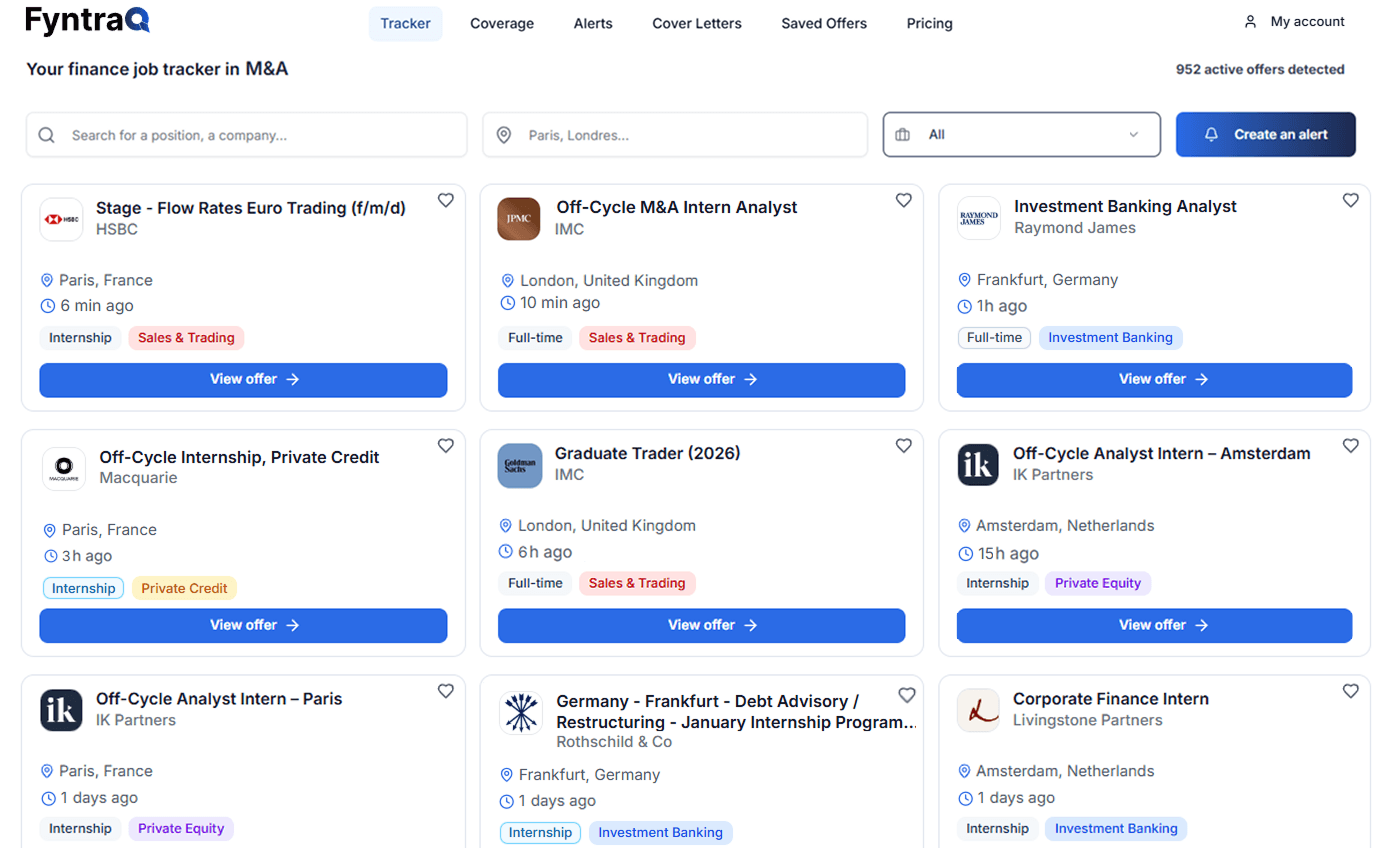Screen dimensions: 1380x848
Task: Click the IK logo on Amsterdam analyst card
Action: 978,465
